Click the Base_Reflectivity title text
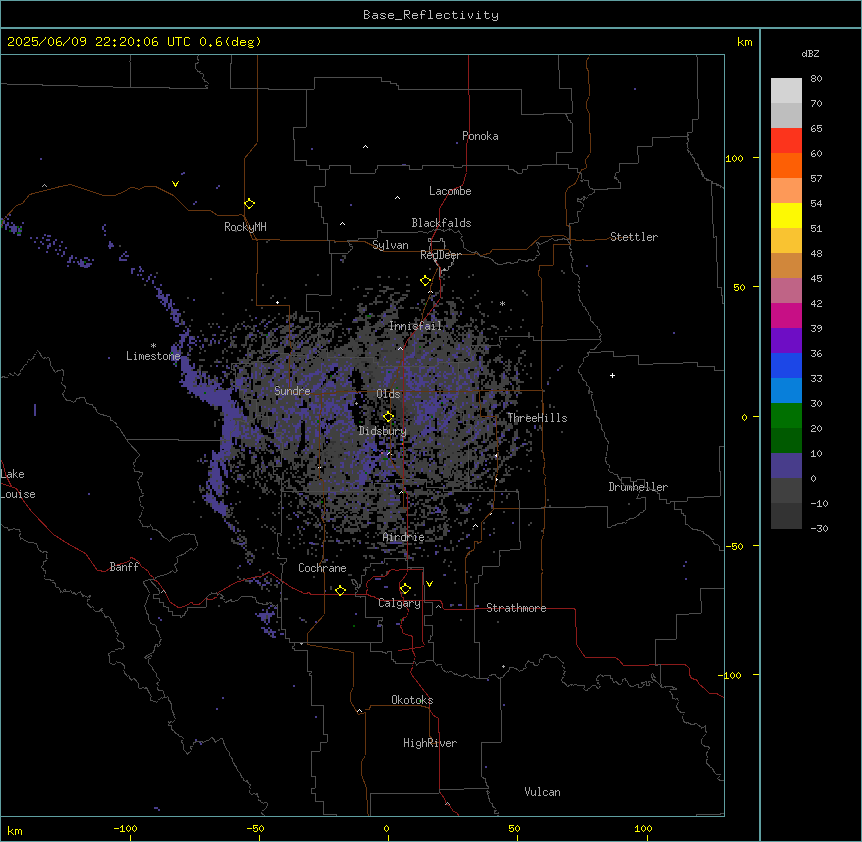Viewport: 862px width, 842px height. click(x=431, y=15)
